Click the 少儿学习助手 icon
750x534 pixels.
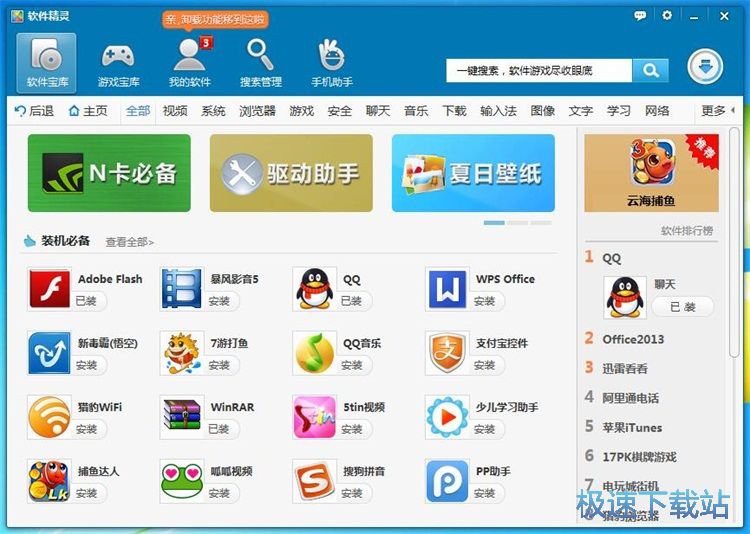[x=447, y=417]
